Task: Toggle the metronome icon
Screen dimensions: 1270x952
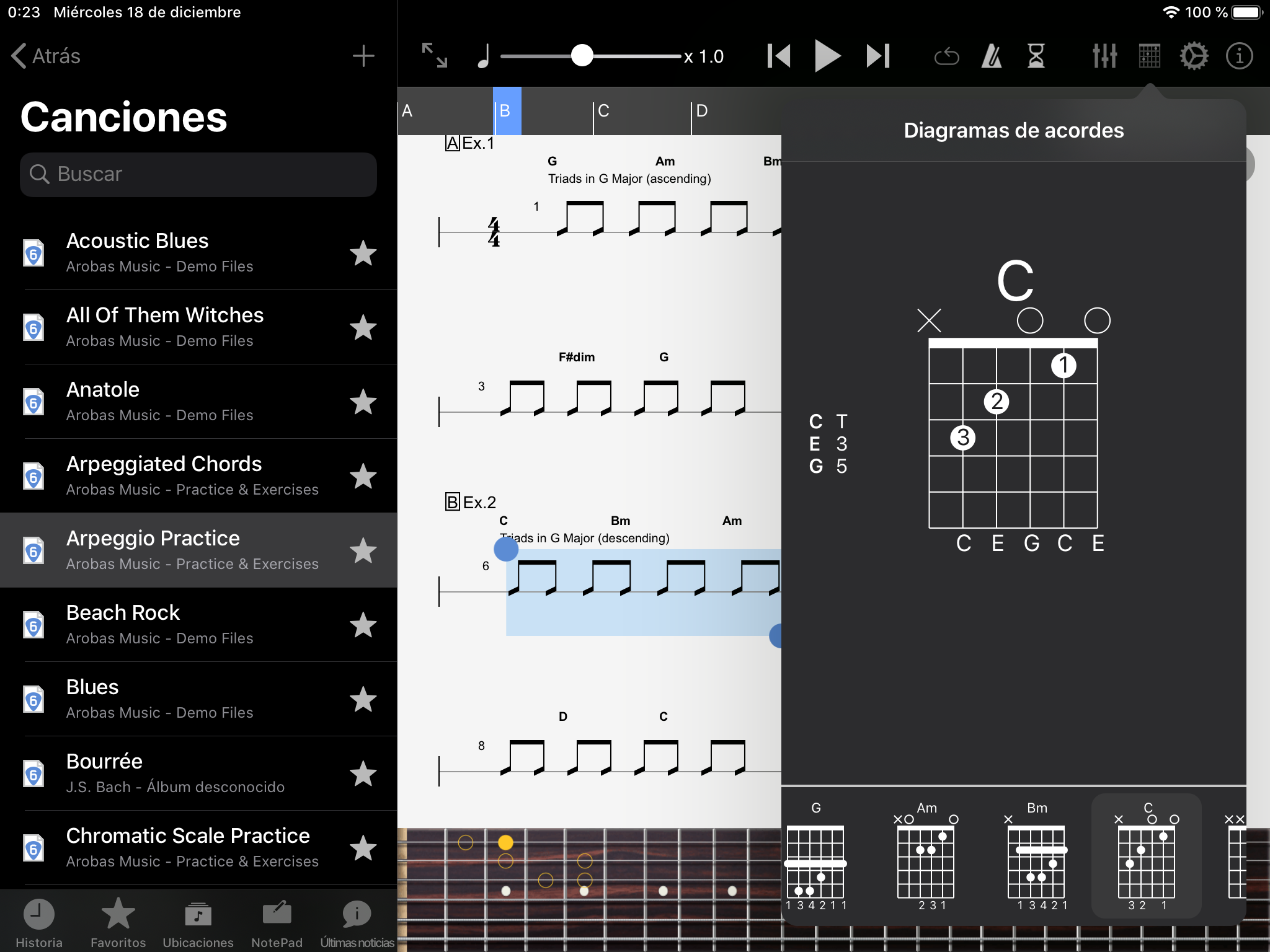Action: [992, 56]
